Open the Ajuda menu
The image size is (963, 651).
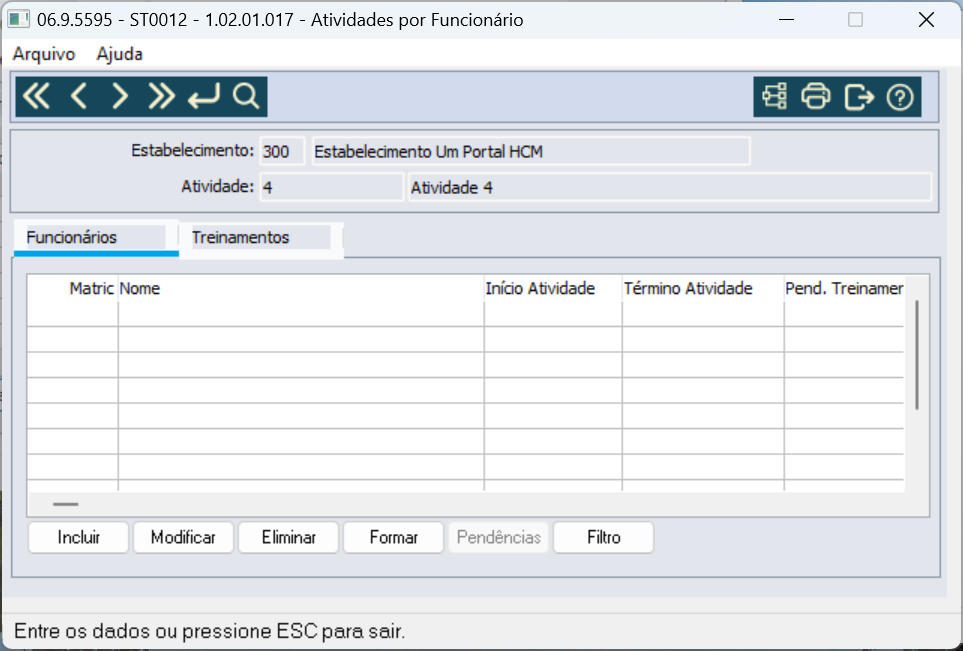[x=119, y=54]
